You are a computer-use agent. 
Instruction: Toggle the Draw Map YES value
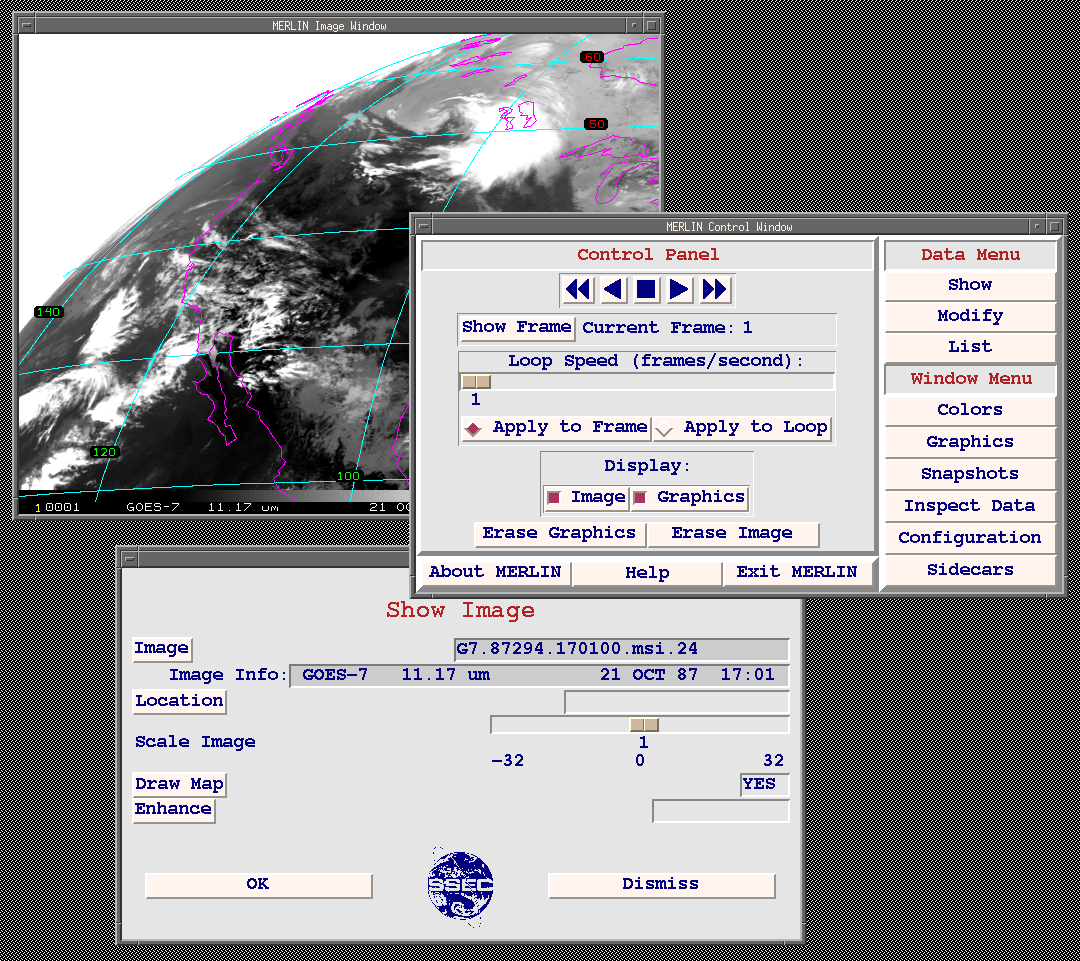pos(765,785)
